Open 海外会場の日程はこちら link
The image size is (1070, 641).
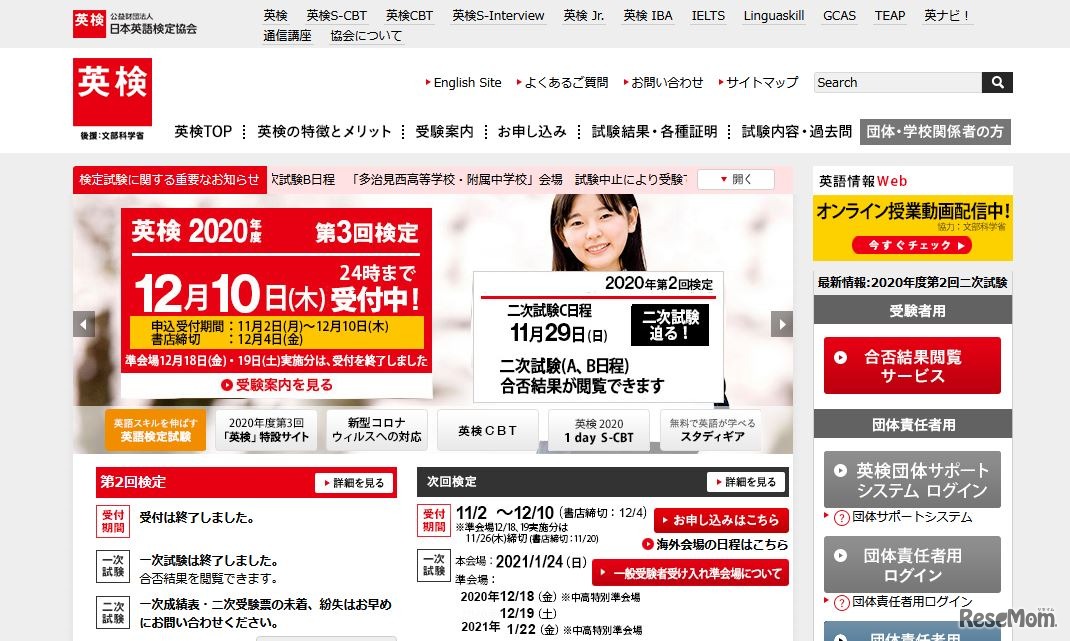click(722, 544)
